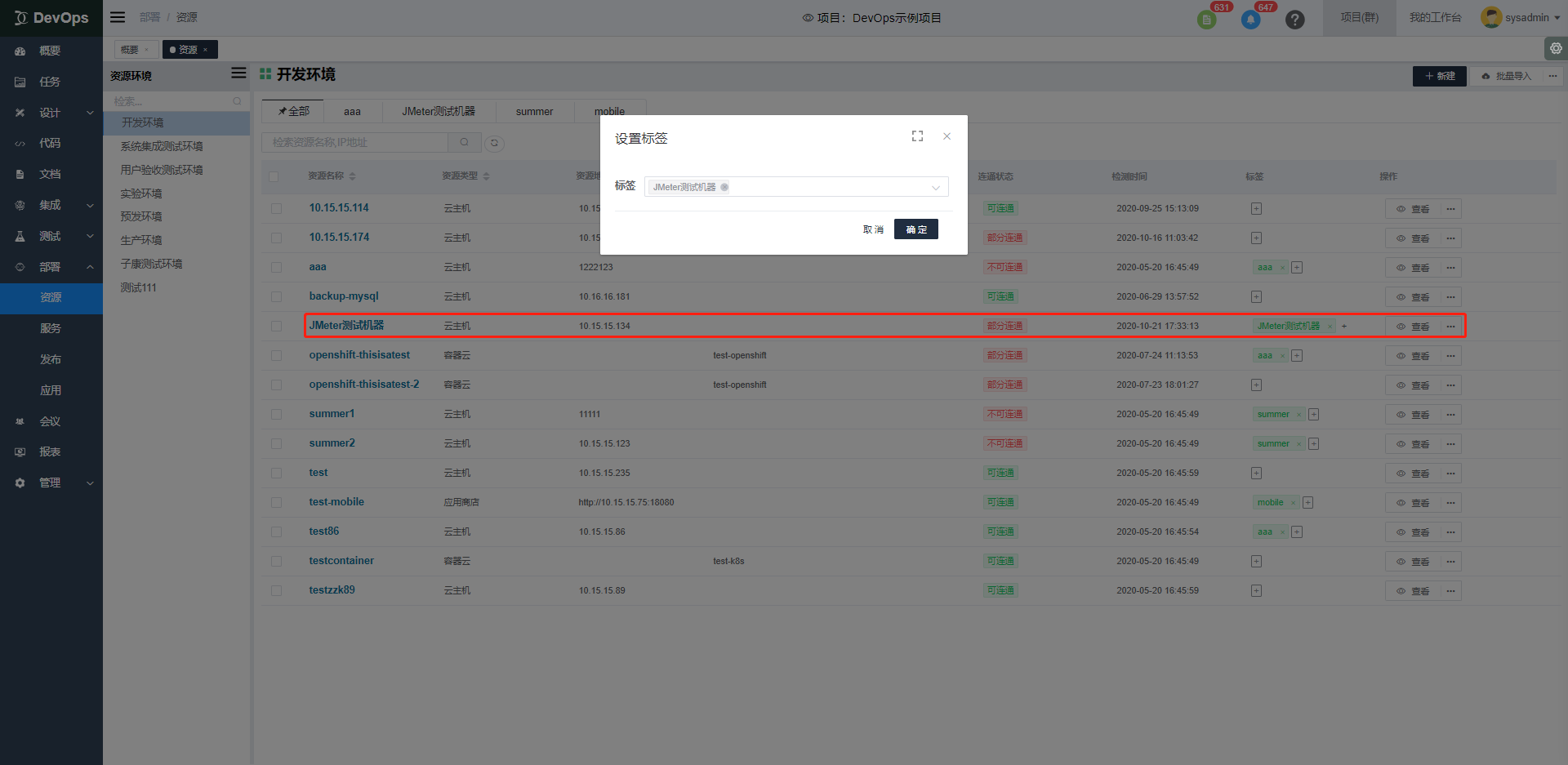Viewport: 1568px width, 765px height.
Task: Open more actions for testzzk89 row
Action: coord(1450,591)
